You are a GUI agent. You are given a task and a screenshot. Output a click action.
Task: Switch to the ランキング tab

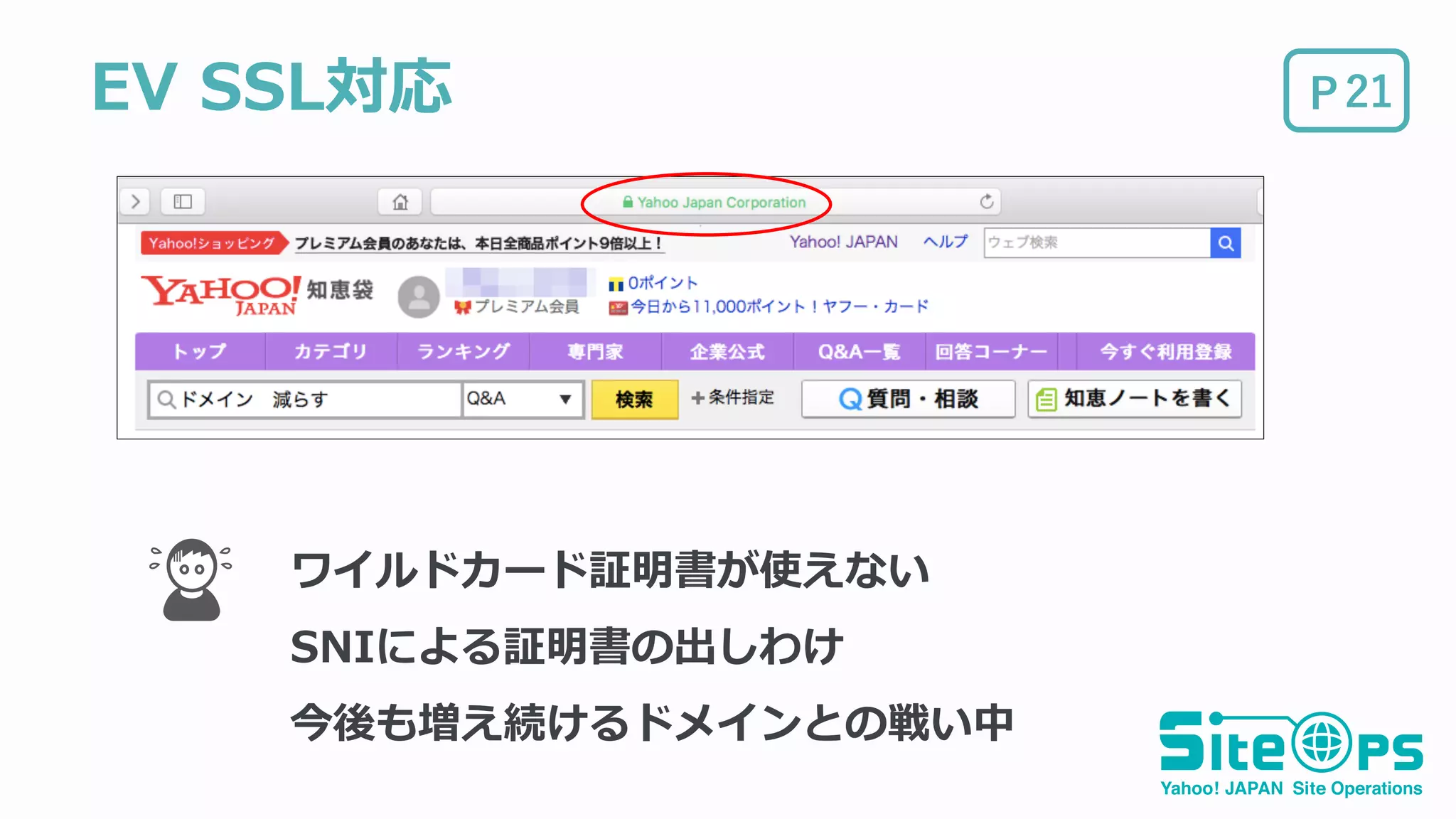(464, 351)
